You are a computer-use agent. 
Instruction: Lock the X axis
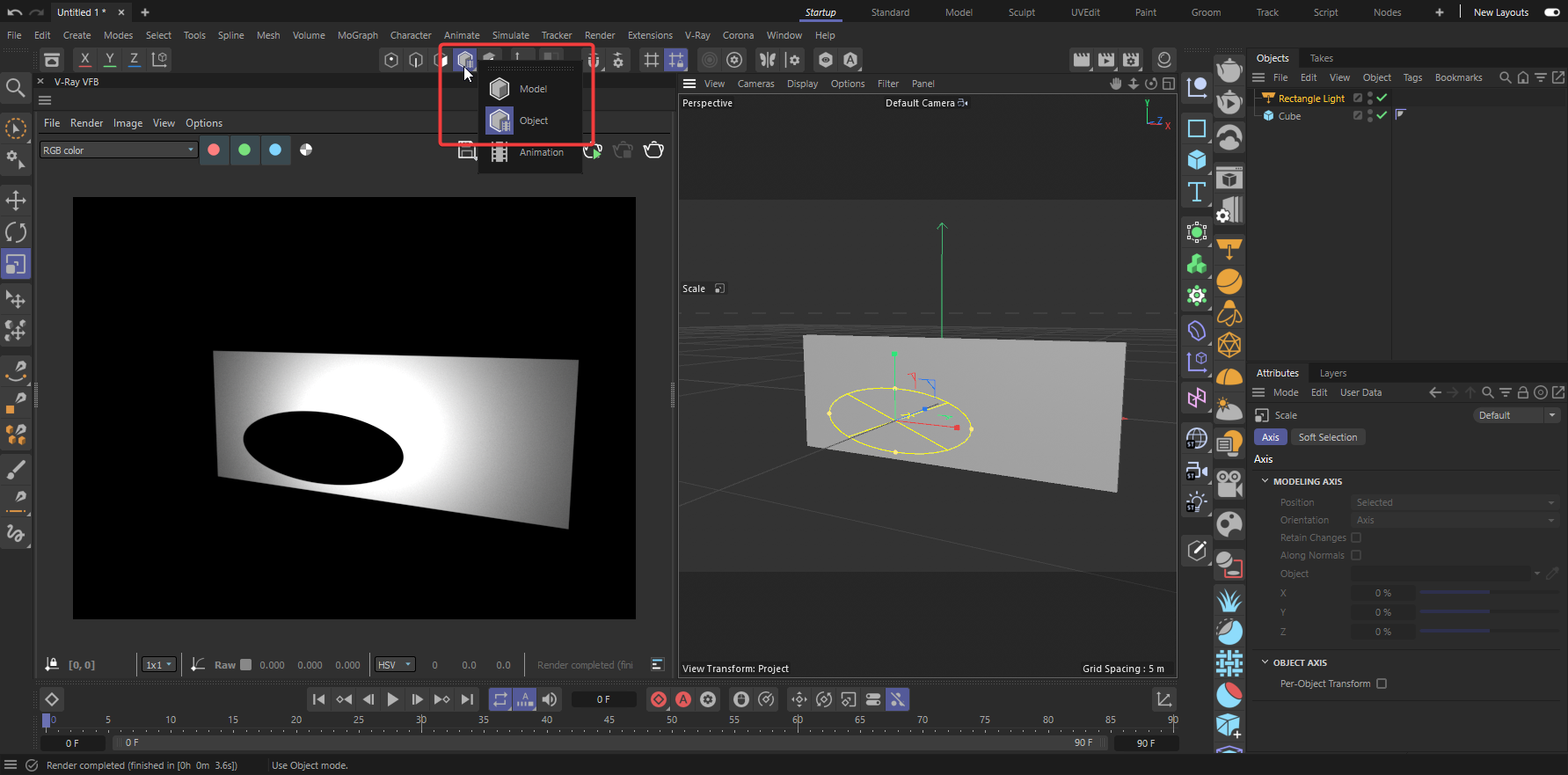click(x=84, y=59)
